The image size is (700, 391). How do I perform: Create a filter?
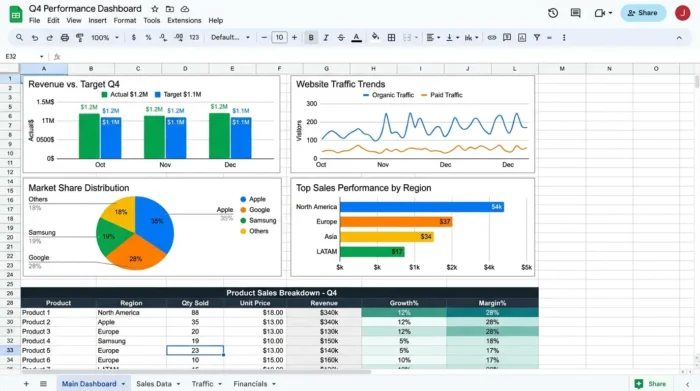click(537, 37)
